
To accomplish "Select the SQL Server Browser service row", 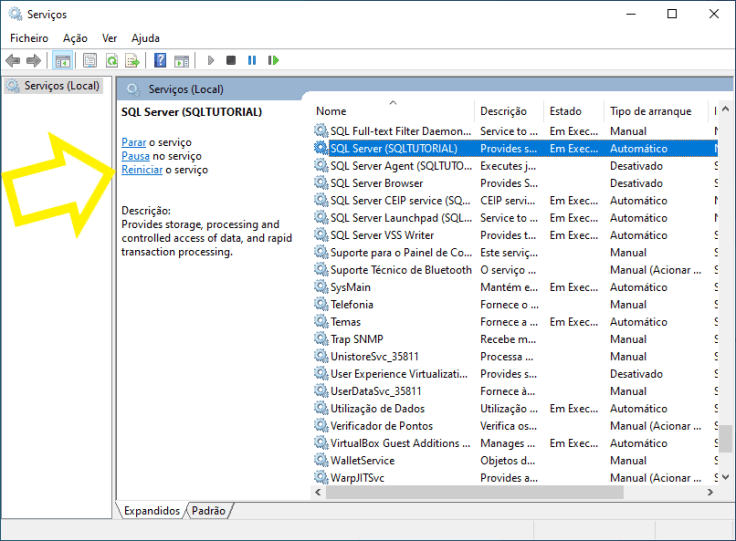I will [376, 183].
